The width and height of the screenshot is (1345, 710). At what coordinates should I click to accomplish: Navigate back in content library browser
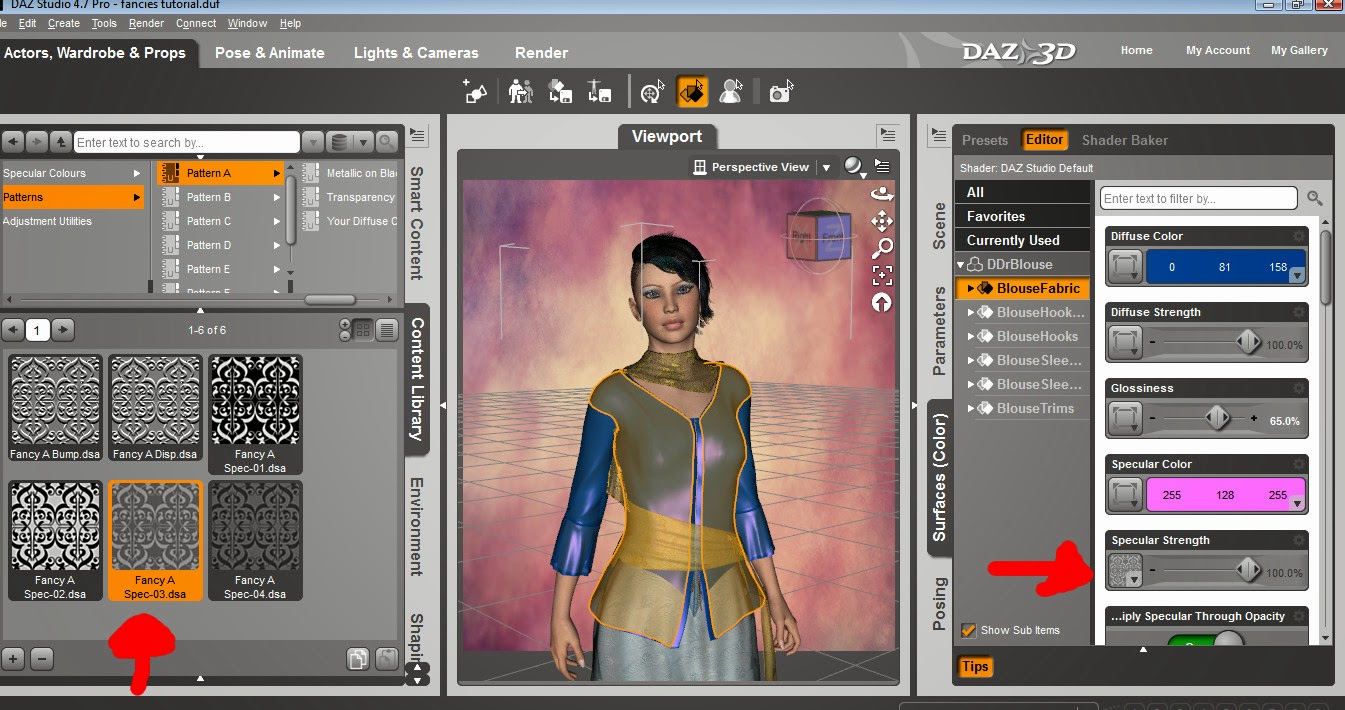click(x=13, y=142)
